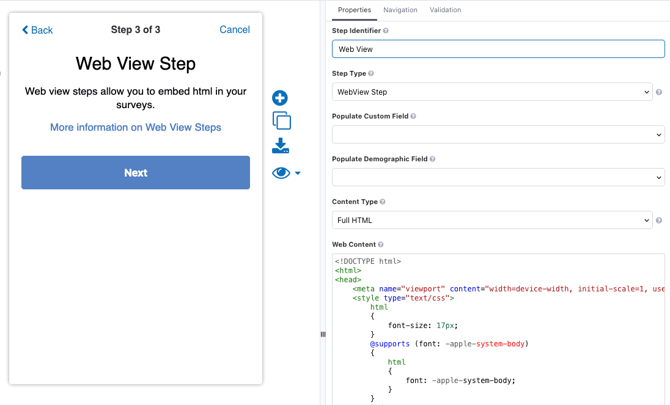
Task: Click help icon beside Populate Demographic Field label
Action: point(433,159)
